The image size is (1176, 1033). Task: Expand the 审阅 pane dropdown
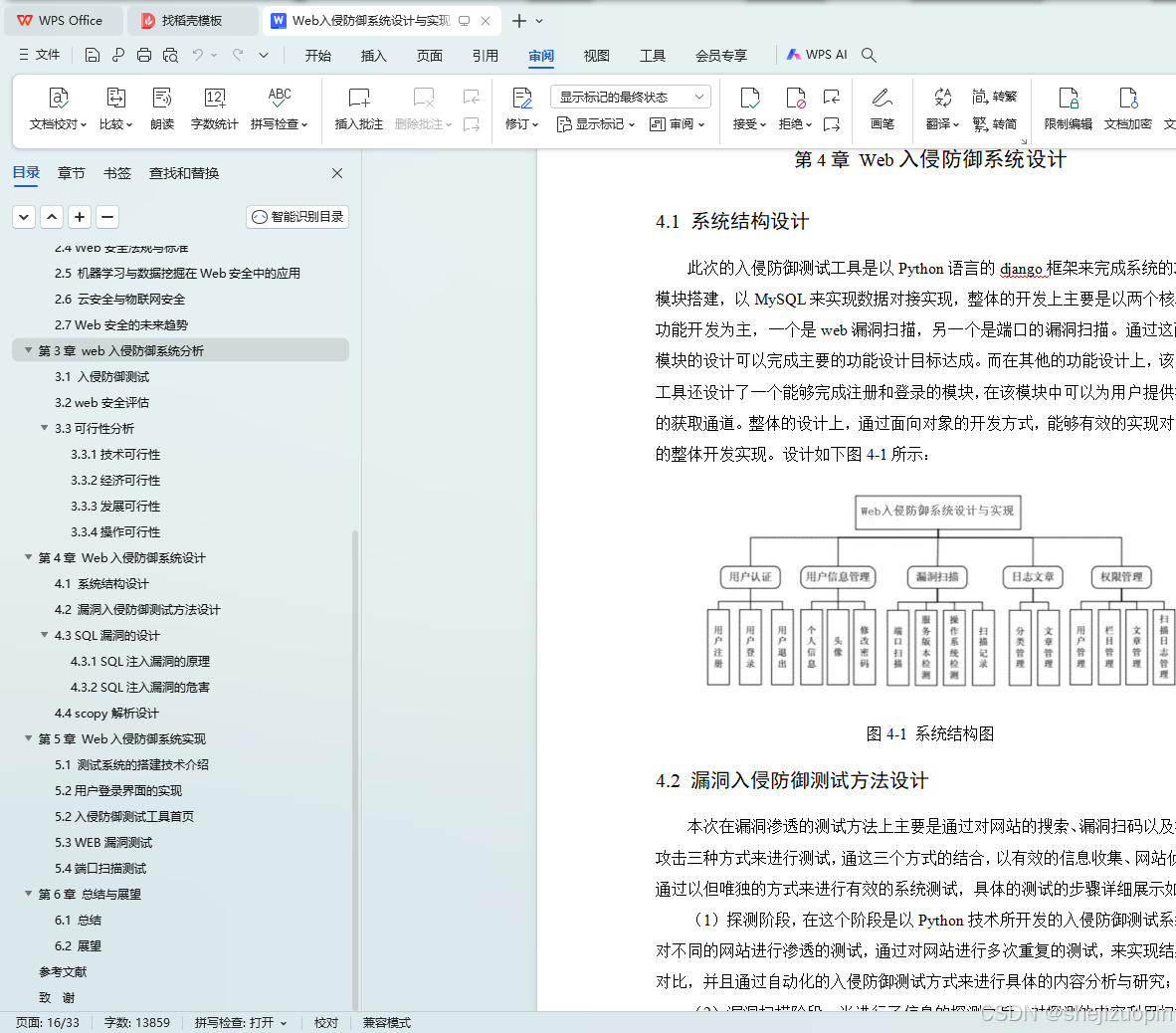click(678, 123)
